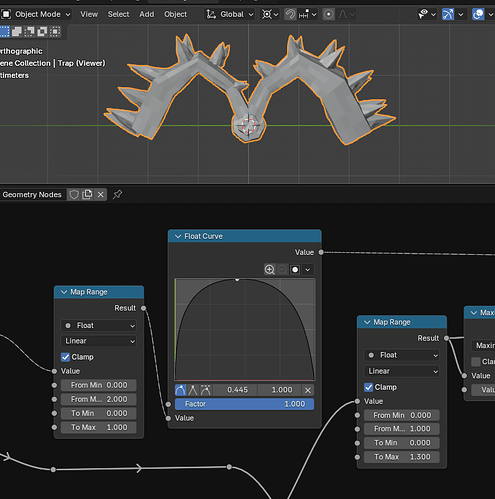Collapse the right Map Range node

[367, 322]
